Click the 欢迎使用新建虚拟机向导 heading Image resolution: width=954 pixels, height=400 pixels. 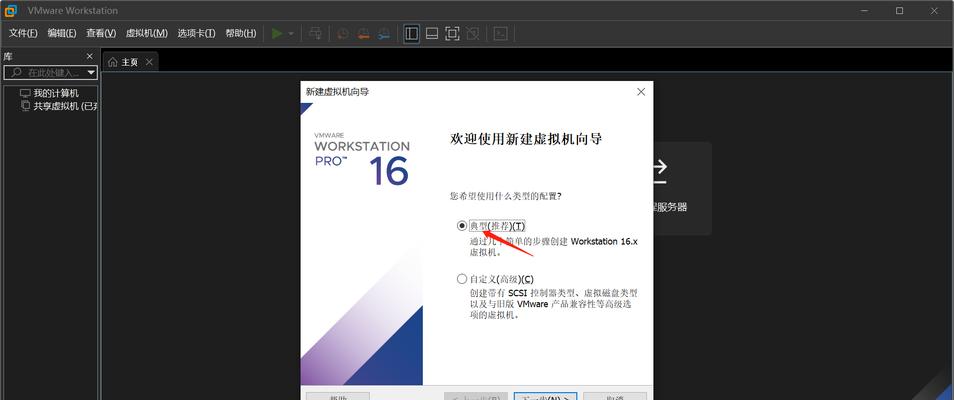(x=526, y=139)
